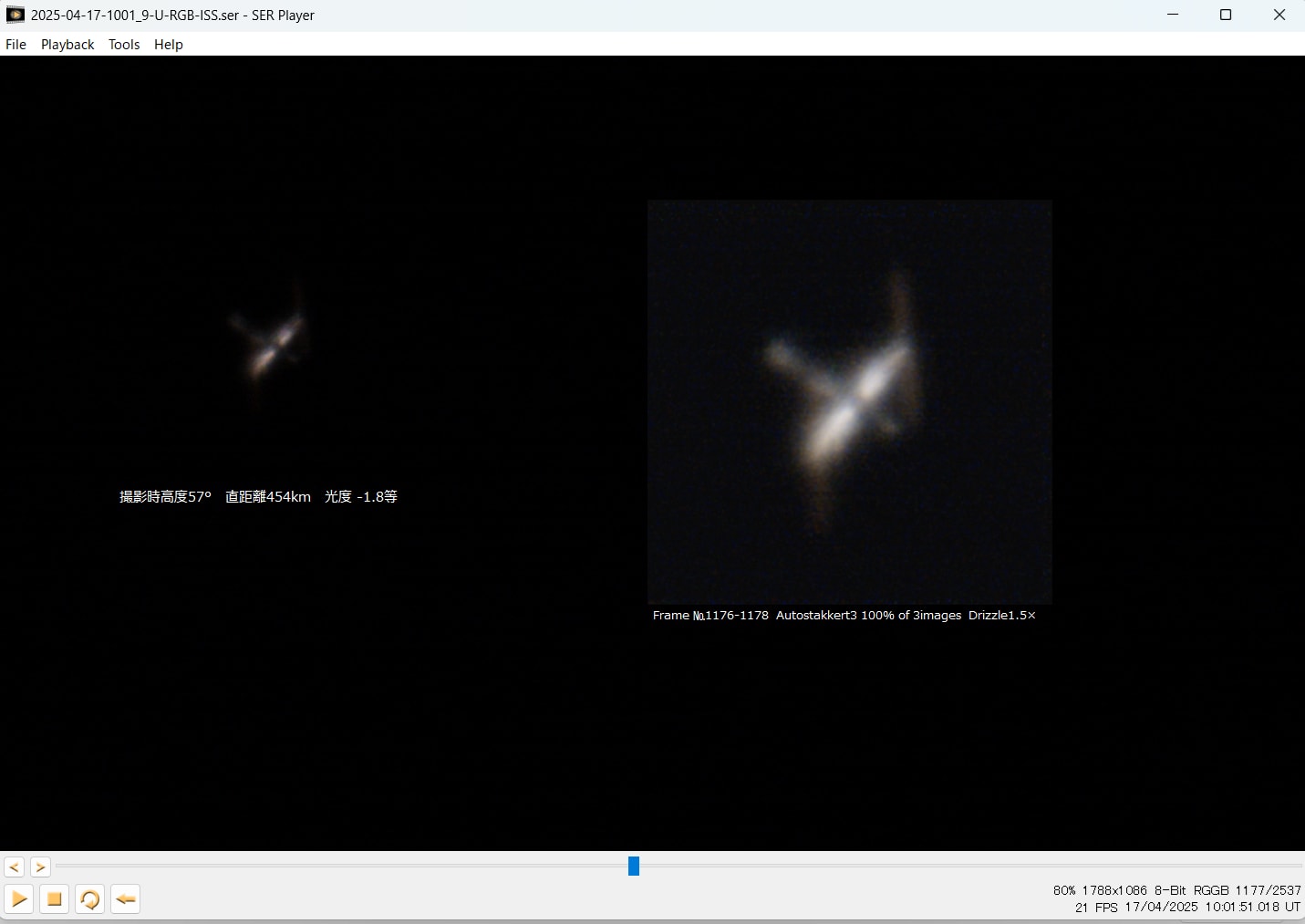Click the blue frame position slider handle
The image size is (1305, 924).
click(x=634, y=866)
